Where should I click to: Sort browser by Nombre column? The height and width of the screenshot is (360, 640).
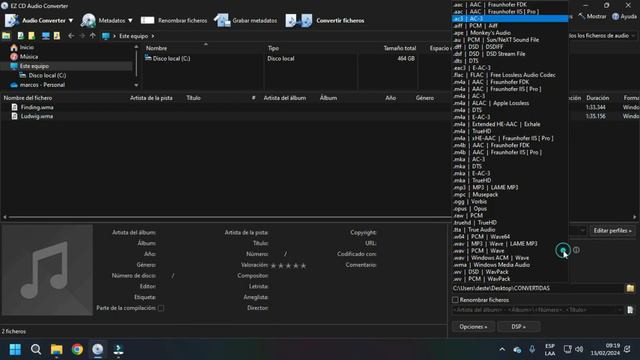pos(156,48)
